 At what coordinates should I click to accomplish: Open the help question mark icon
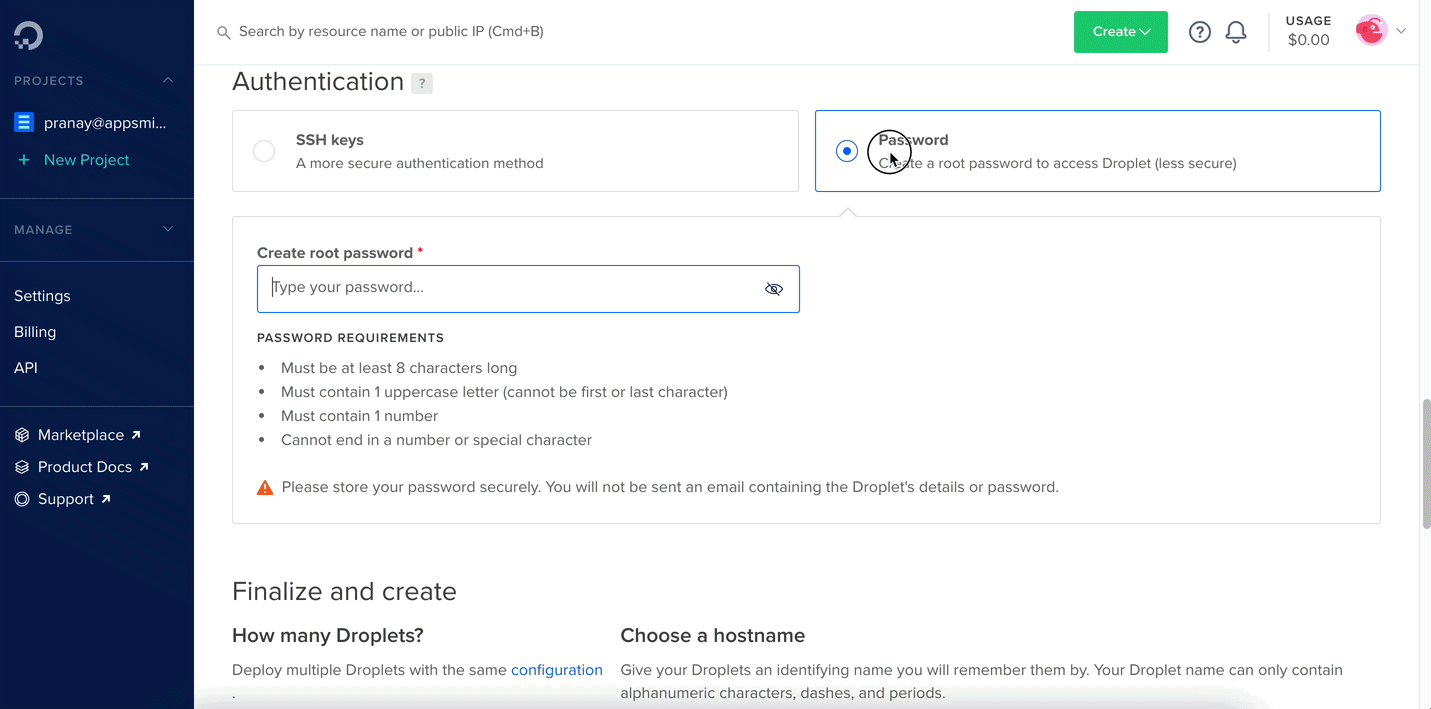tap(1199, 32)
